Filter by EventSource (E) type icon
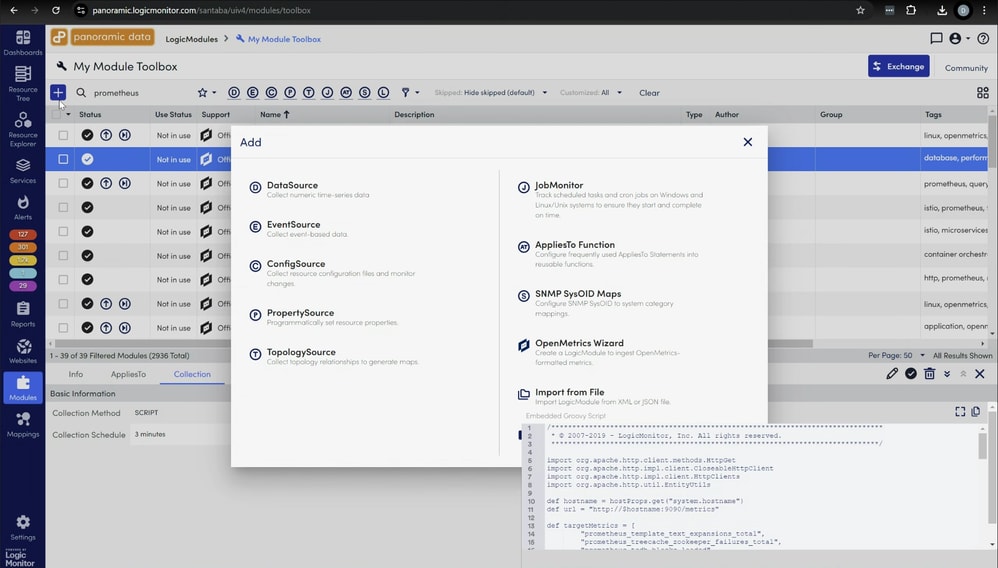The height and width of the screenshot is (568, 998). pos(253,92)
